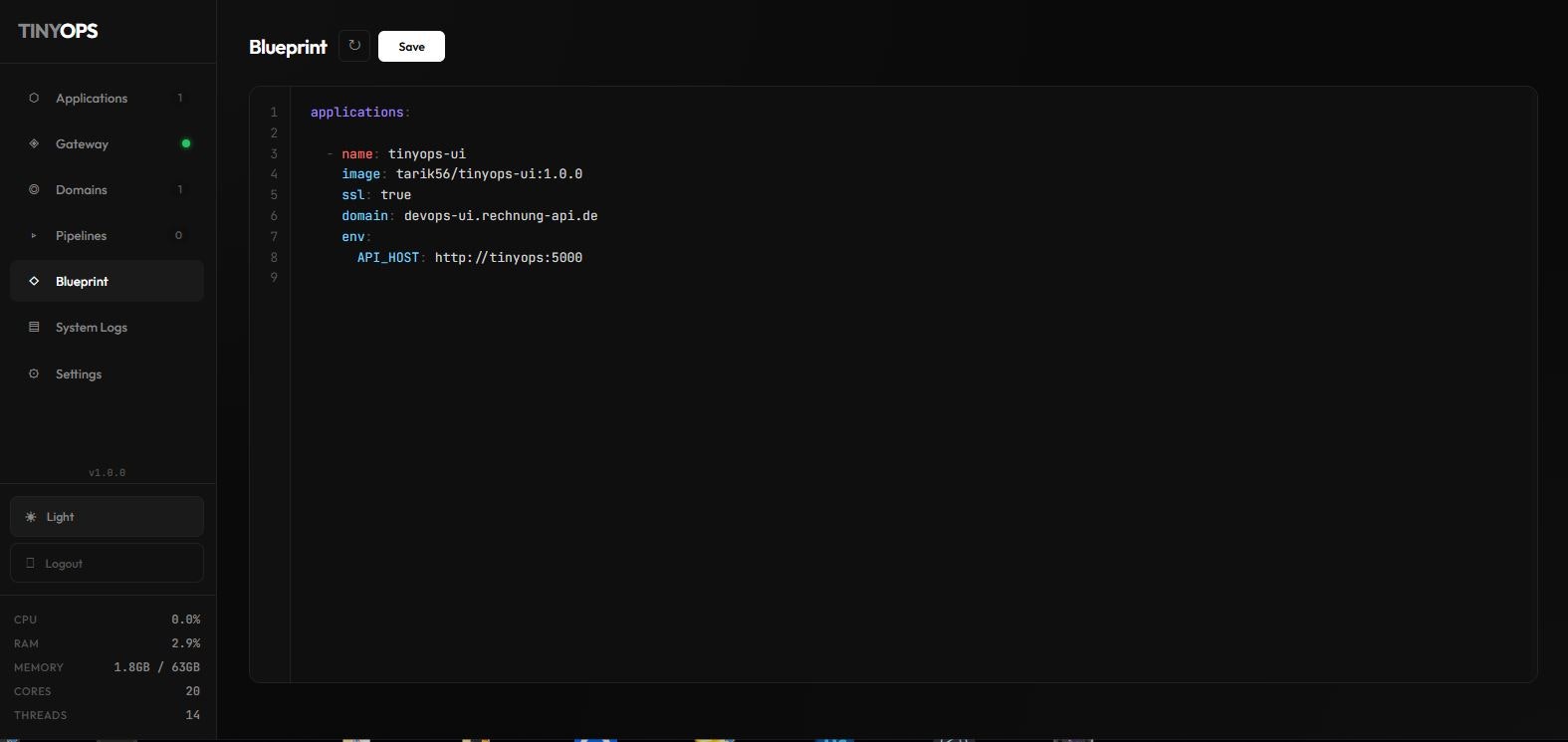Image resolution: width=1568 pixels, height=742 pixels.
Task: Switch to Light theme
Action: (107, 516)
